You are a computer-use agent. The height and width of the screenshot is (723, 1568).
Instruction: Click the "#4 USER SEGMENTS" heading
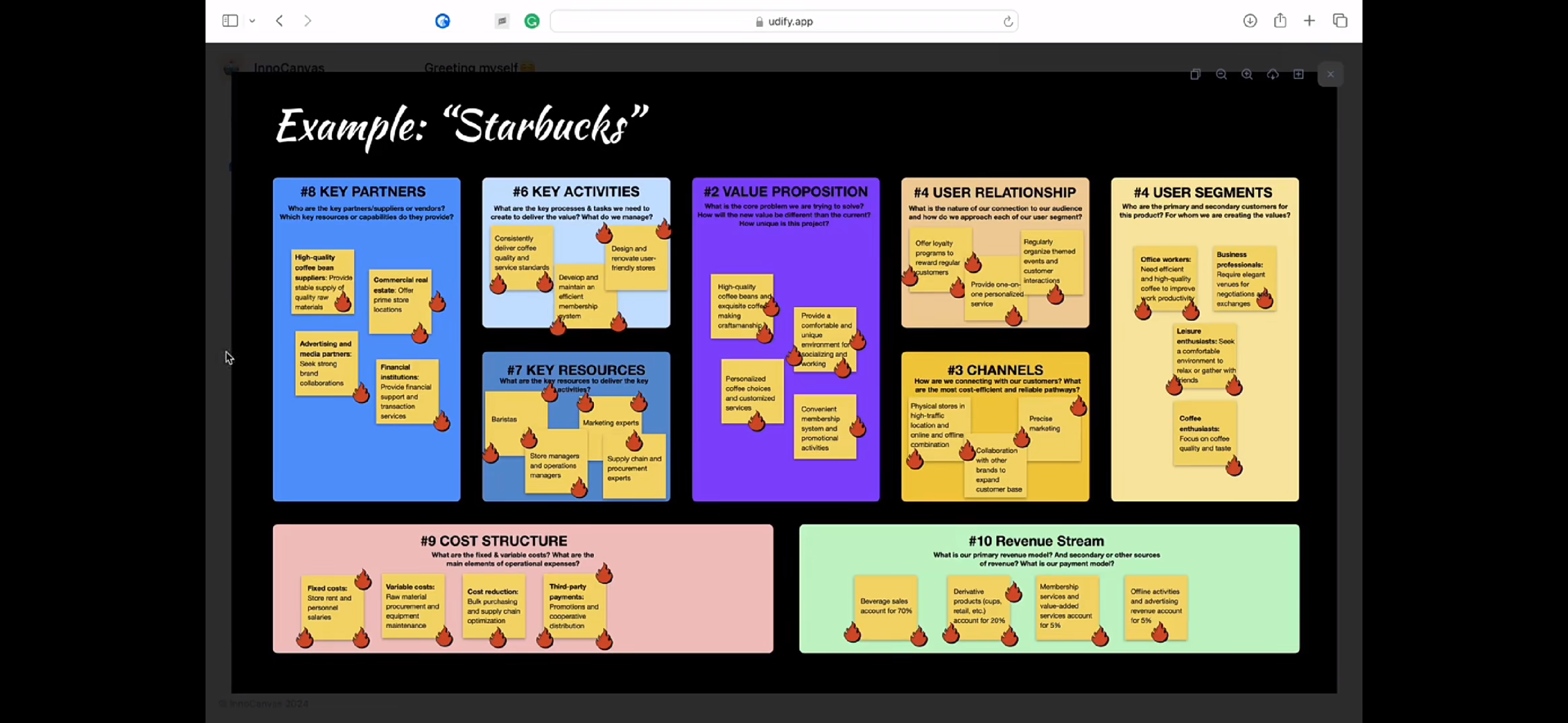[x=1202, y=193]
